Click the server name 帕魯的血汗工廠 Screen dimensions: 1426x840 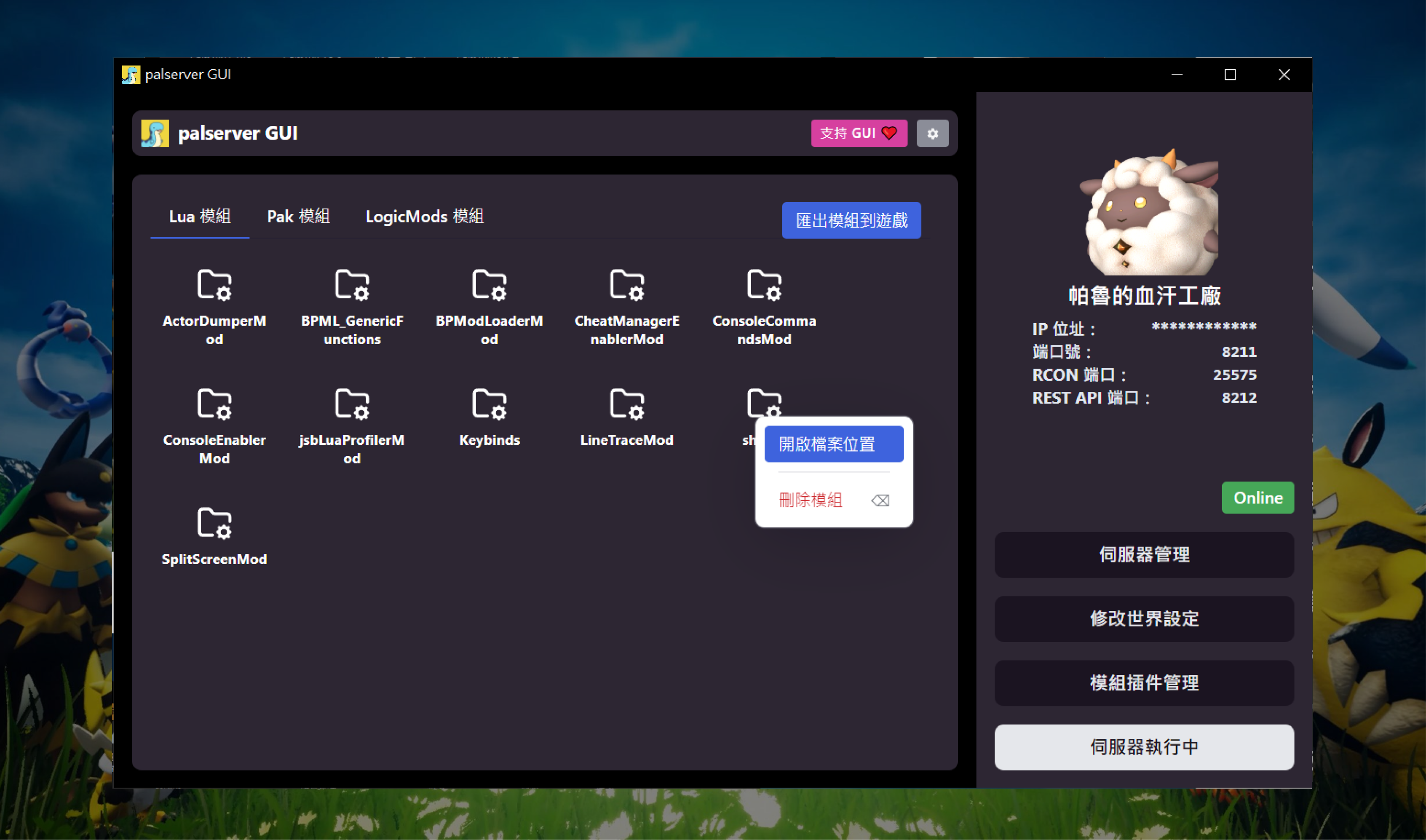[1144, 296]
